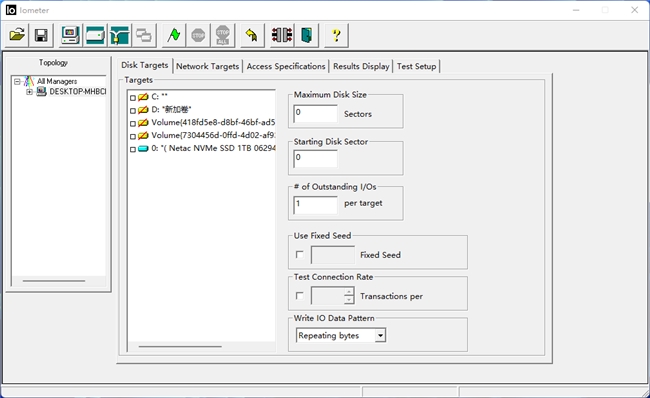
Task: Go to the Test Setup tab
Action: 416,66
